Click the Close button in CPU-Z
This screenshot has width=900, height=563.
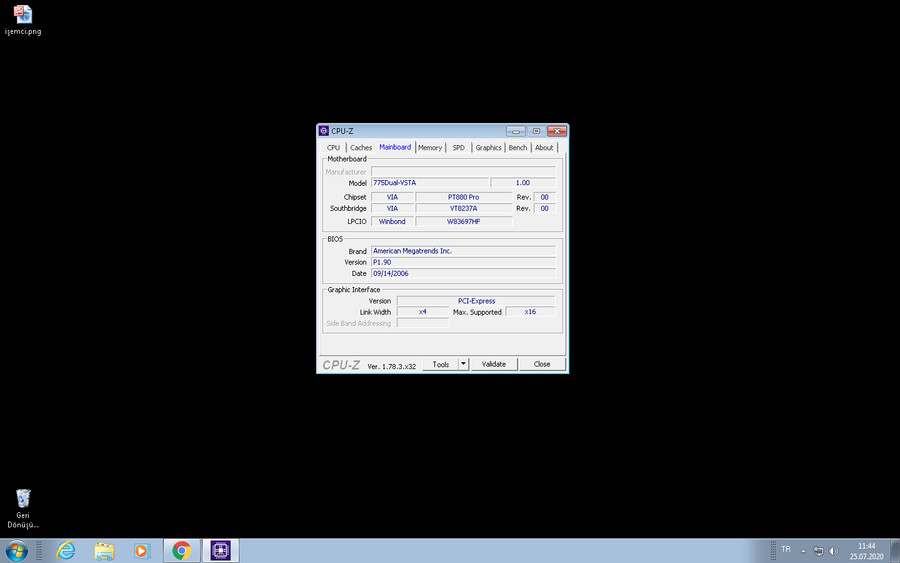coord(542,364)
